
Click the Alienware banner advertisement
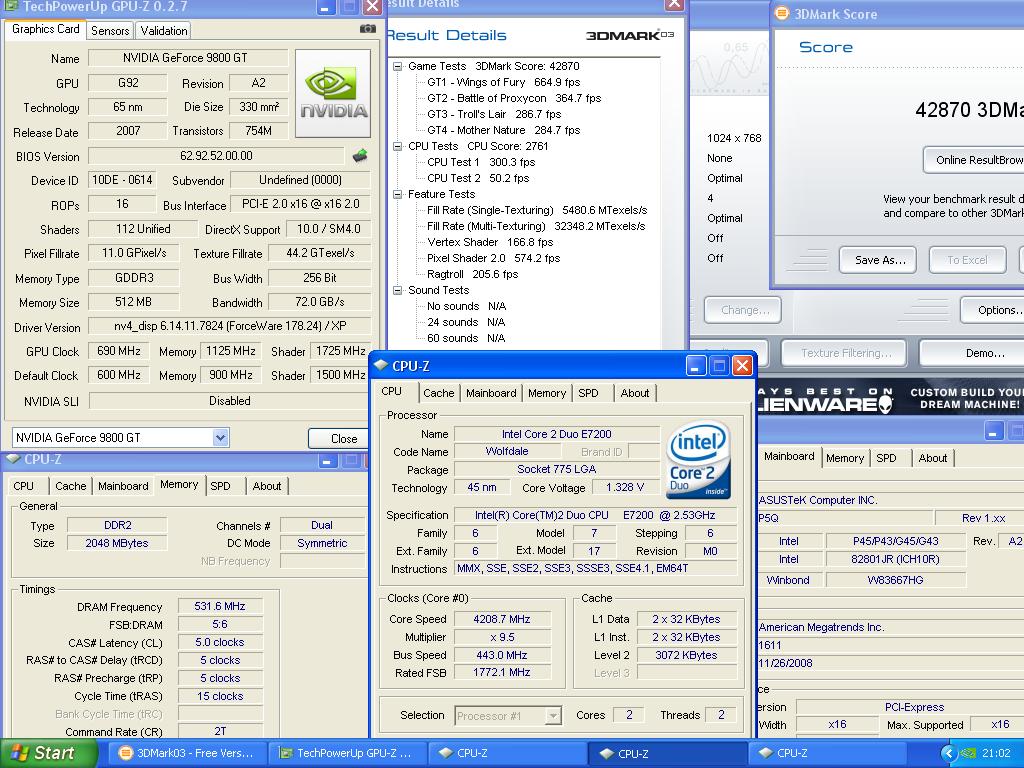click(890, 397)
